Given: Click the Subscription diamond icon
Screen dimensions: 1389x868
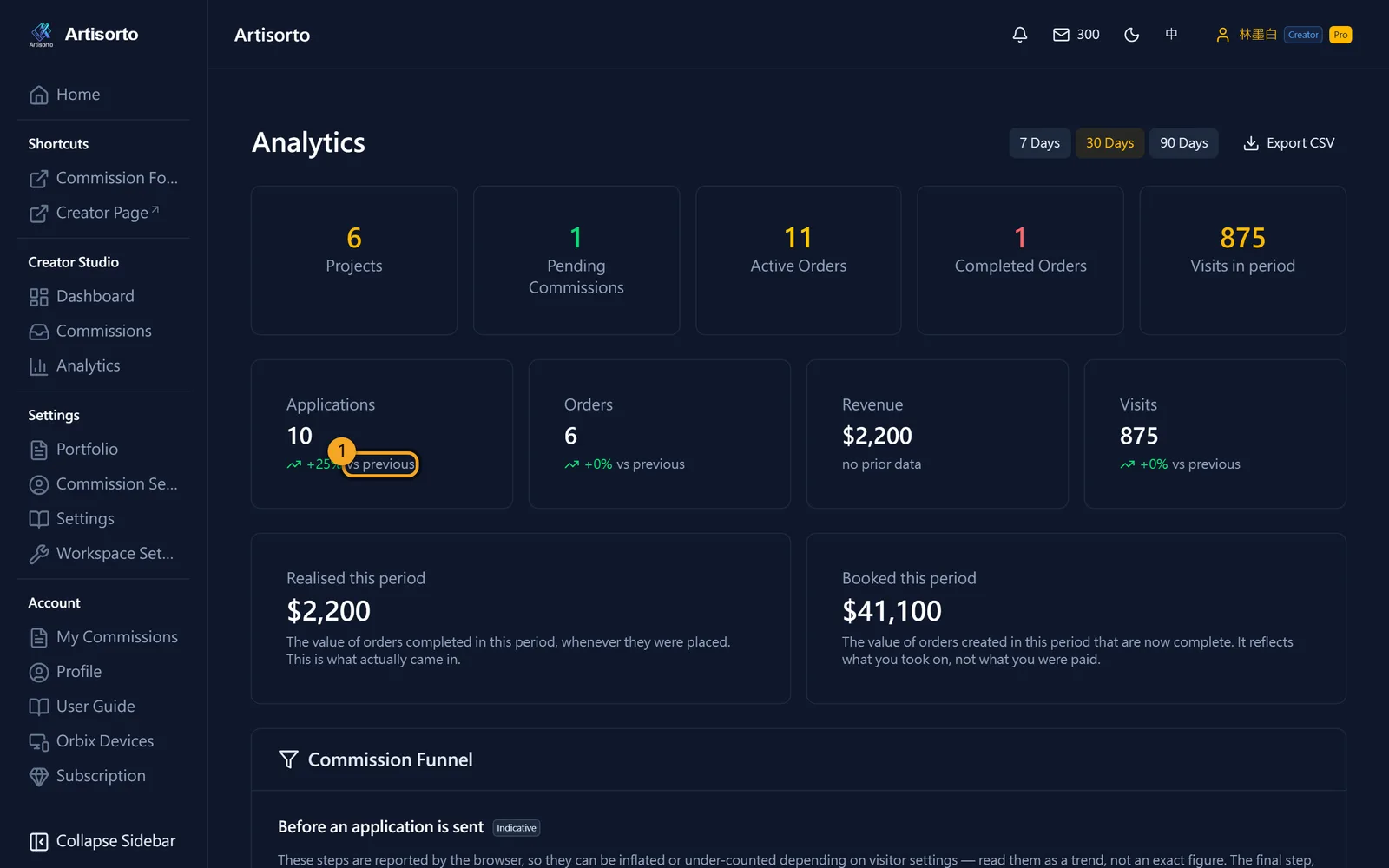Looking at the screenshot, I should point(39,776).
